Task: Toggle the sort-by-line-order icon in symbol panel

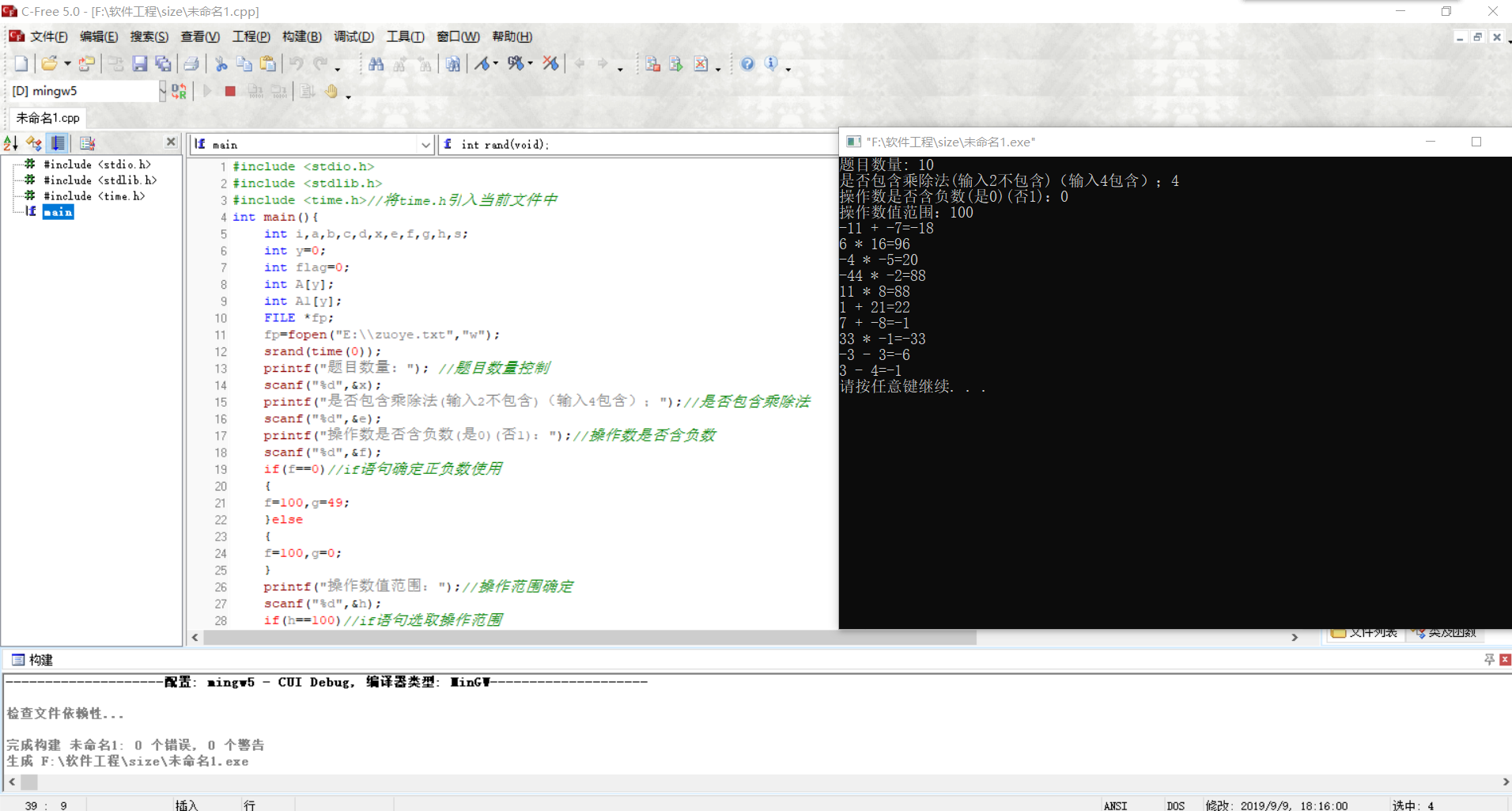Action: coord(59,143)
